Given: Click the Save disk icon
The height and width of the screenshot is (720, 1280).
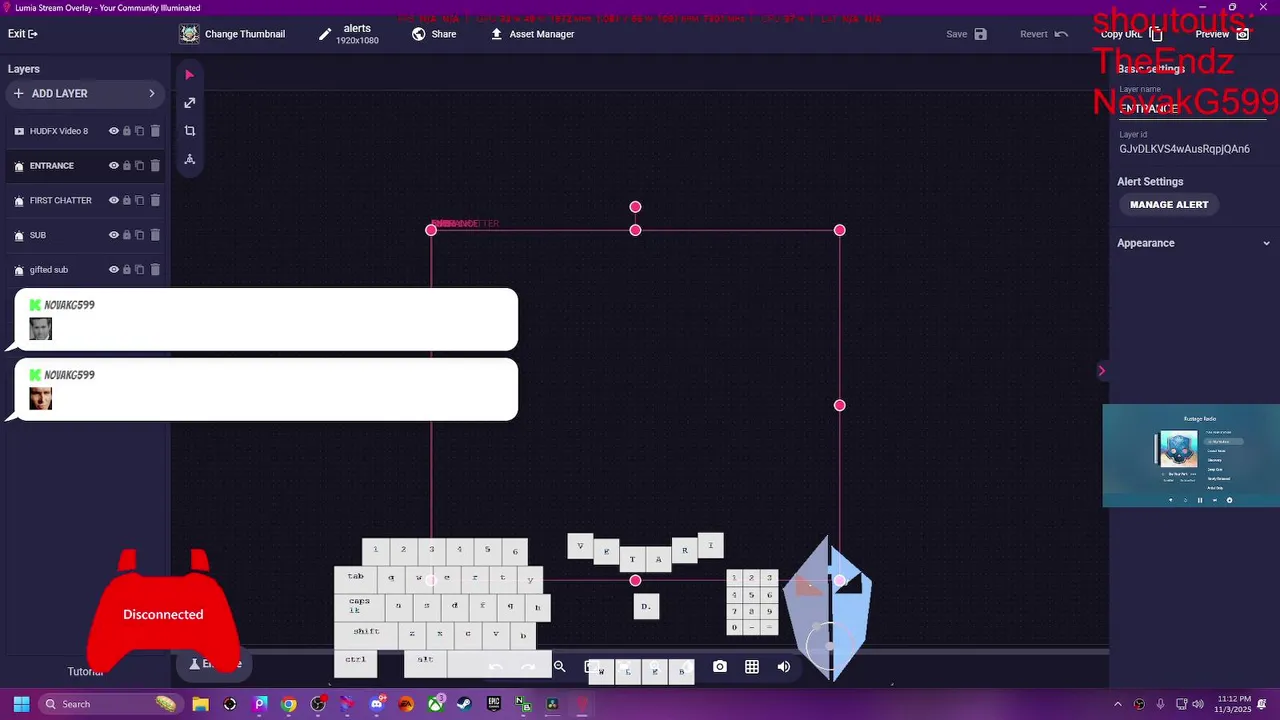Looking at the screenshot, I should 981,34.
